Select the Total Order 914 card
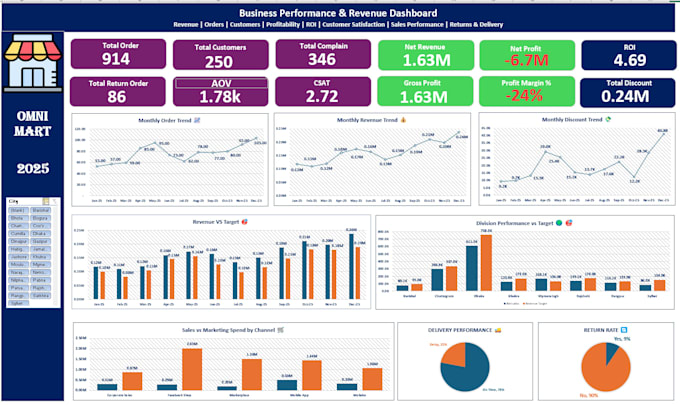This screenshot has height=405, width=680. coord(118,54)
